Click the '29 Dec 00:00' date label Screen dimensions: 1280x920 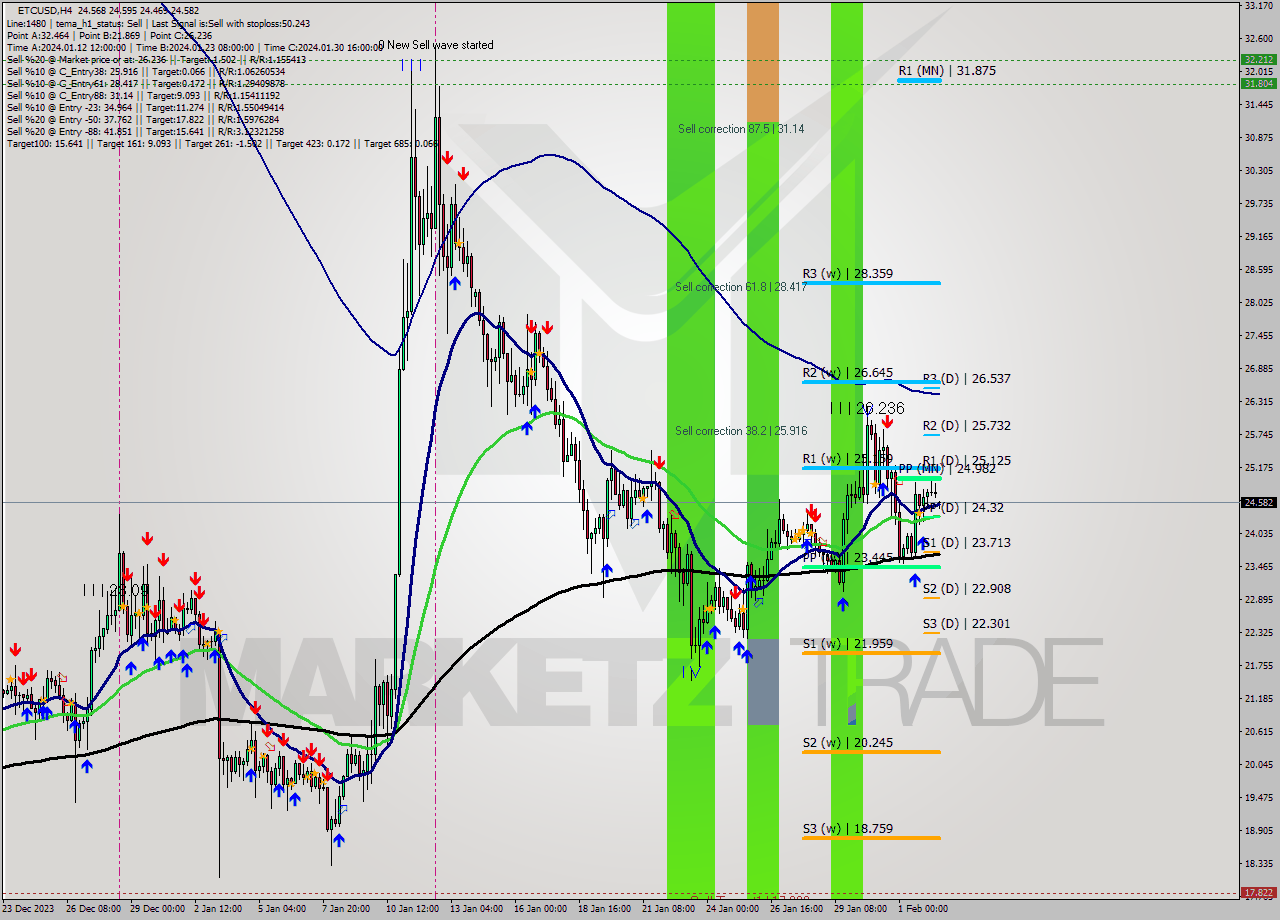(158, 909)
